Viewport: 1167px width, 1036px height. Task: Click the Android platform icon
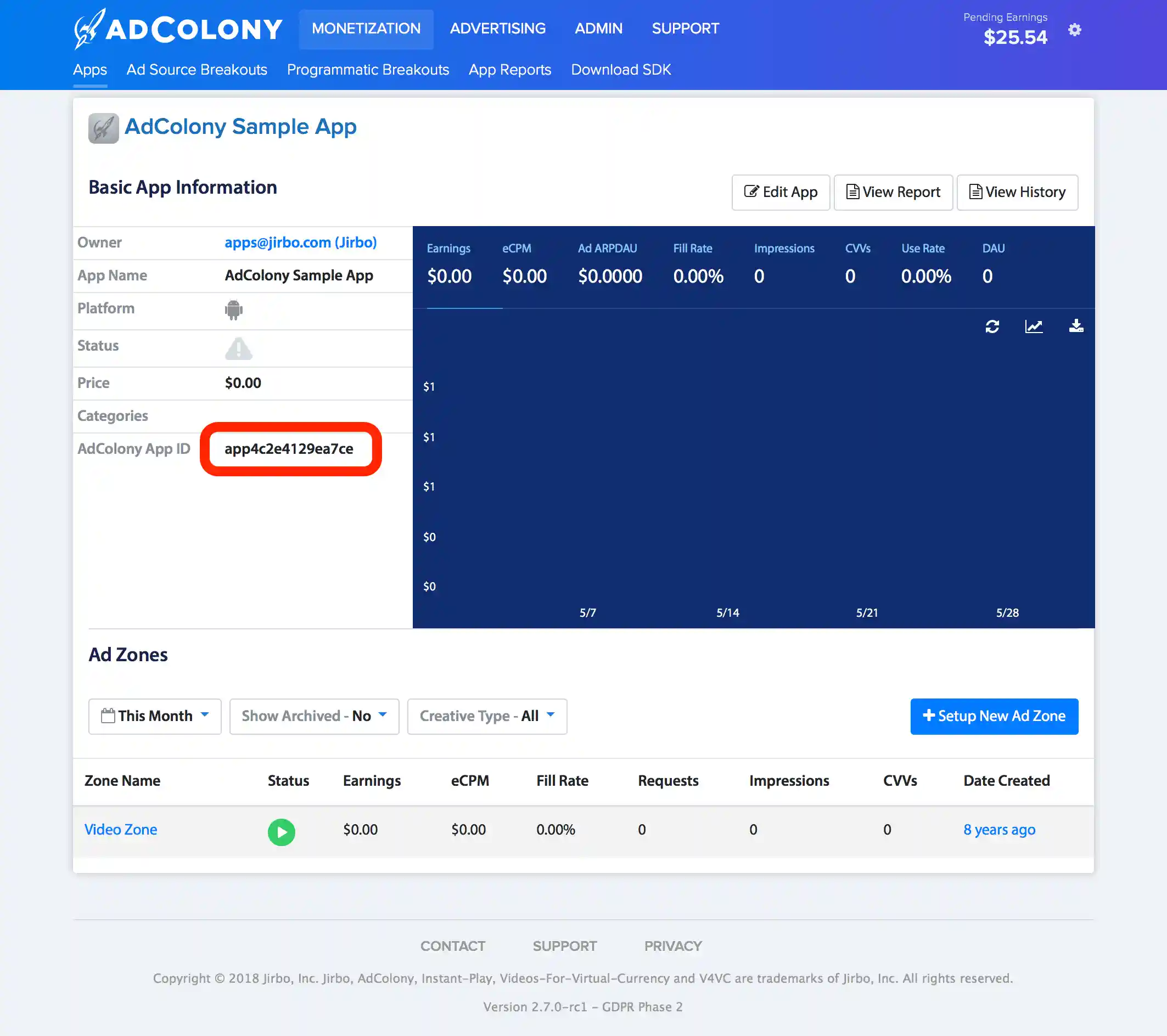233,310
